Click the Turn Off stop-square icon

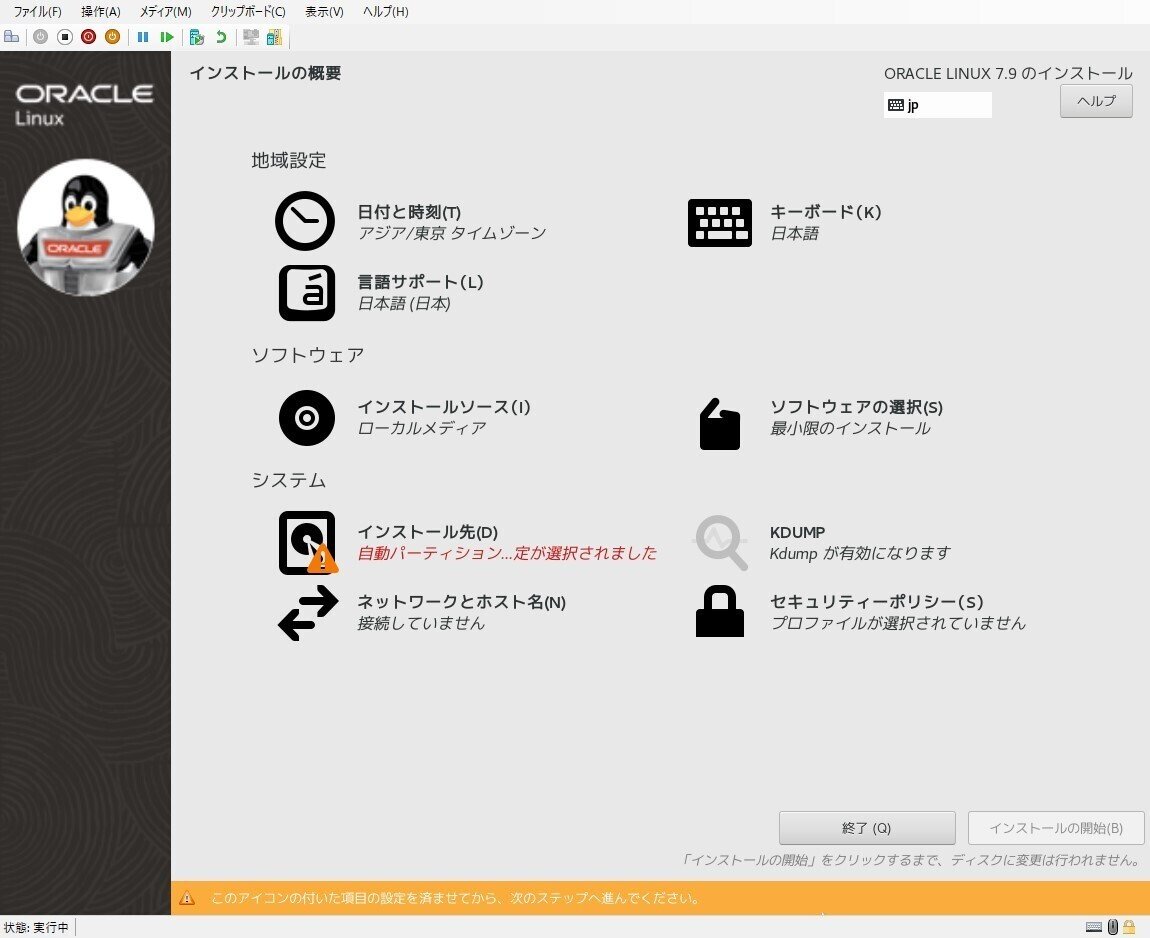[65, 37]
